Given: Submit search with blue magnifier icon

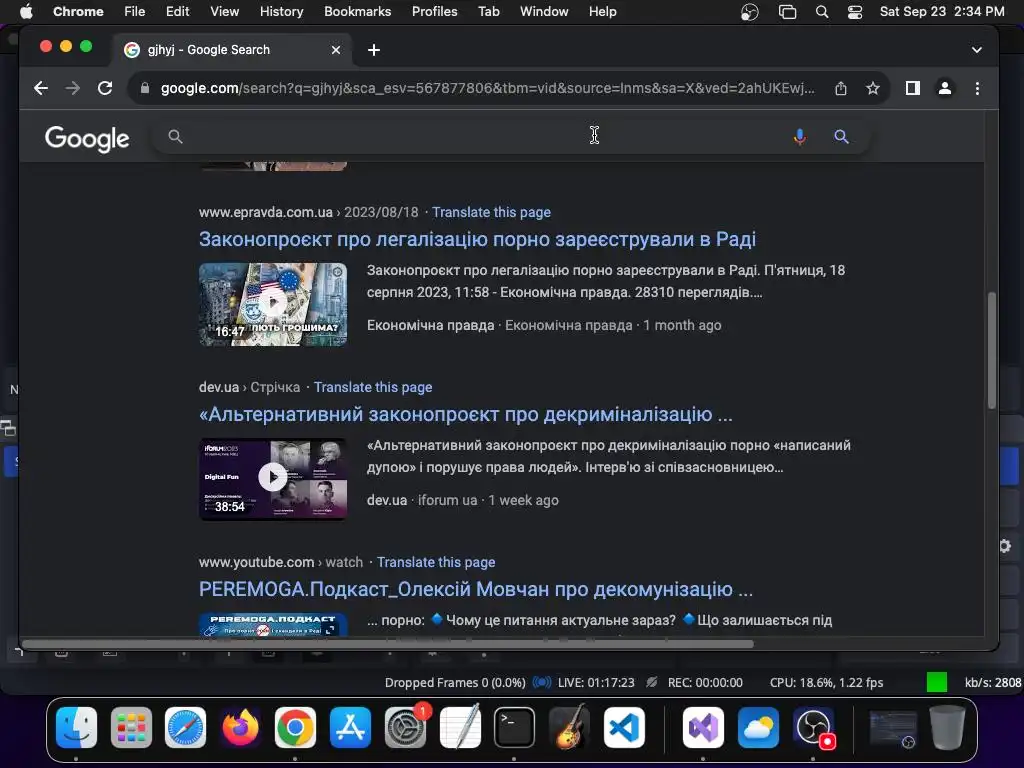Looking at the screenshot, I should 841,136.
